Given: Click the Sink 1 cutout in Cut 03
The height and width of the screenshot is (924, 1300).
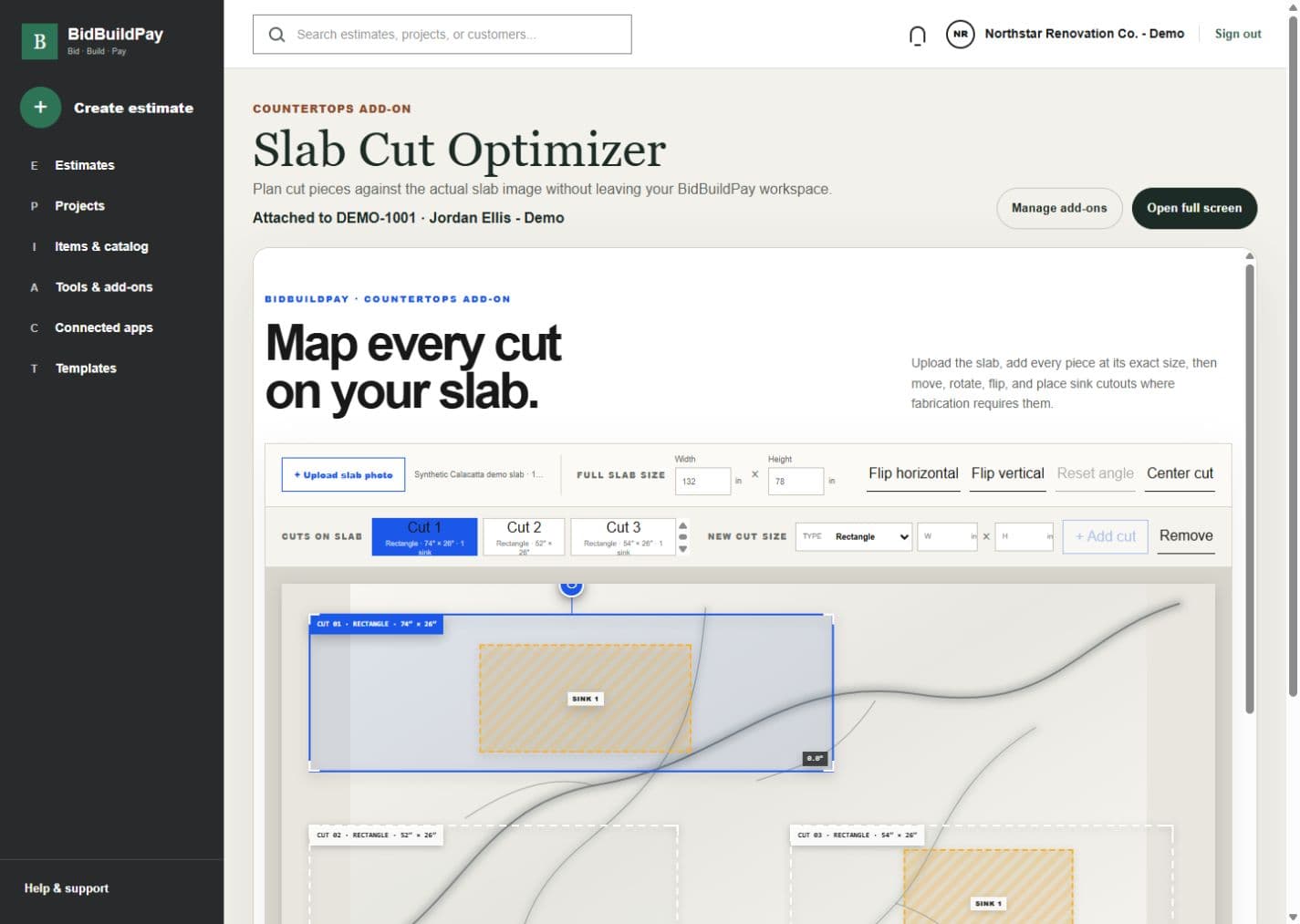Looking at the screenshot, I should point(988,887).
